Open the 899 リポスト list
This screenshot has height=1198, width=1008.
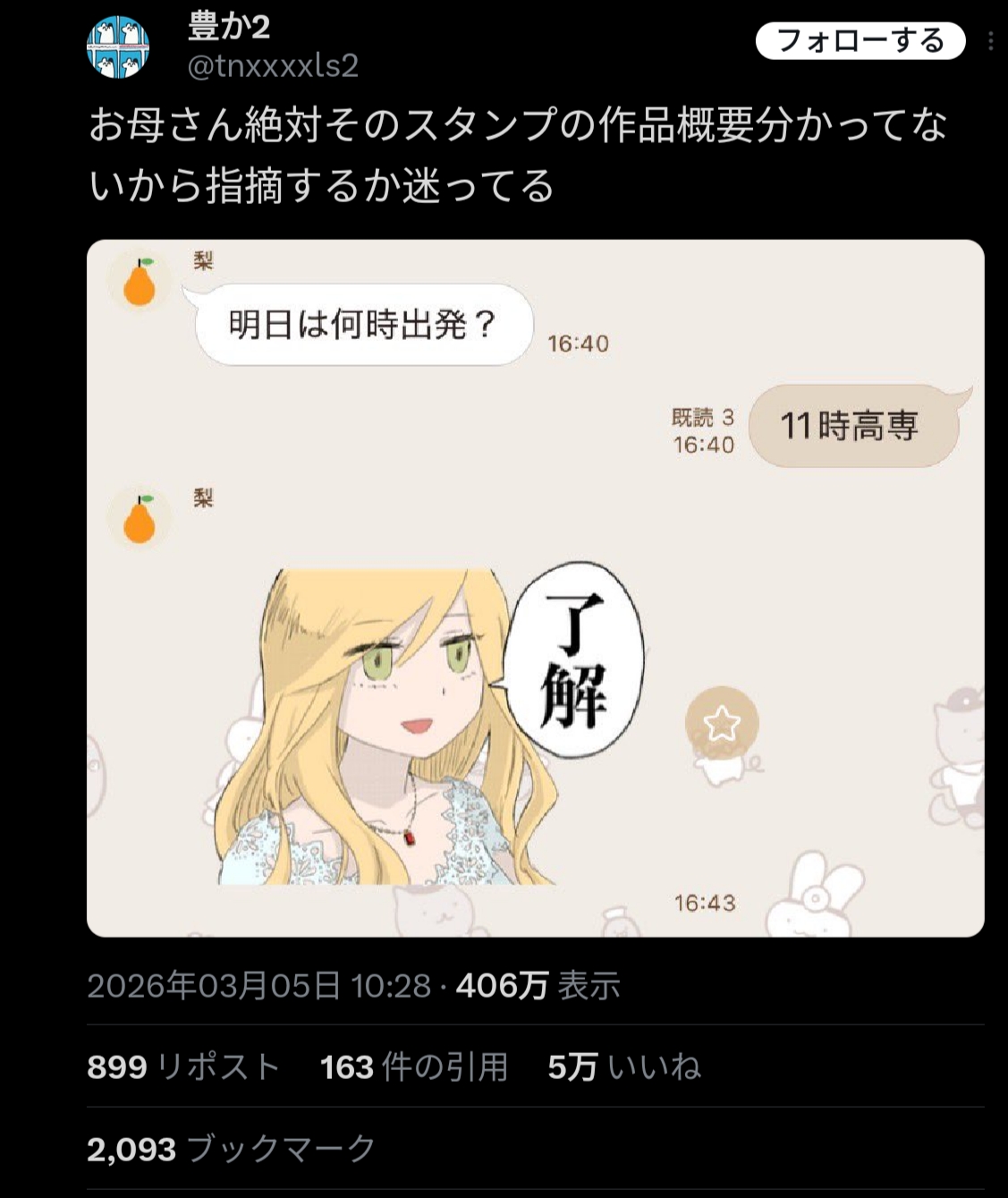[184, 1066]
